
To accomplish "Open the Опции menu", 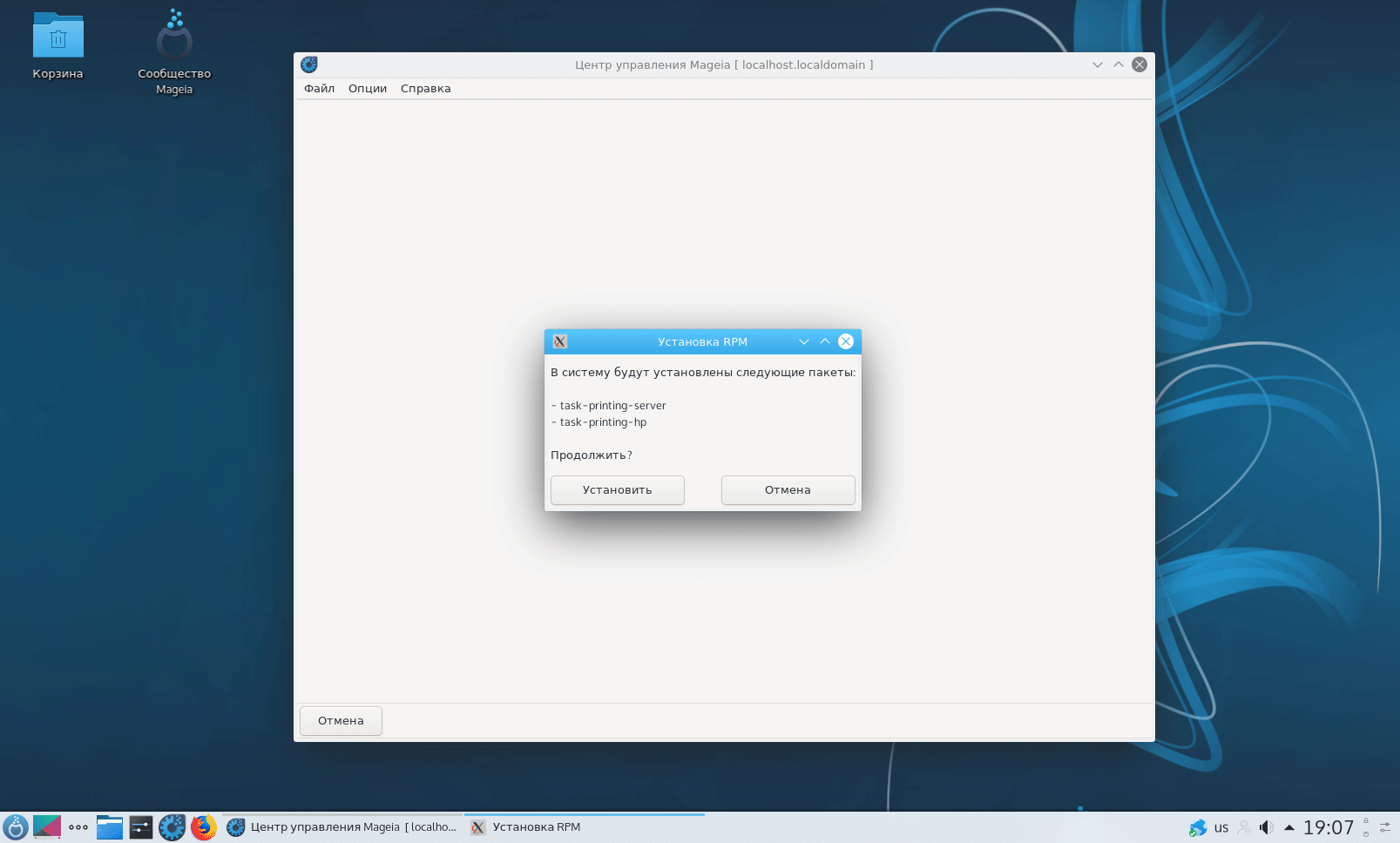I will pos(368,89).
